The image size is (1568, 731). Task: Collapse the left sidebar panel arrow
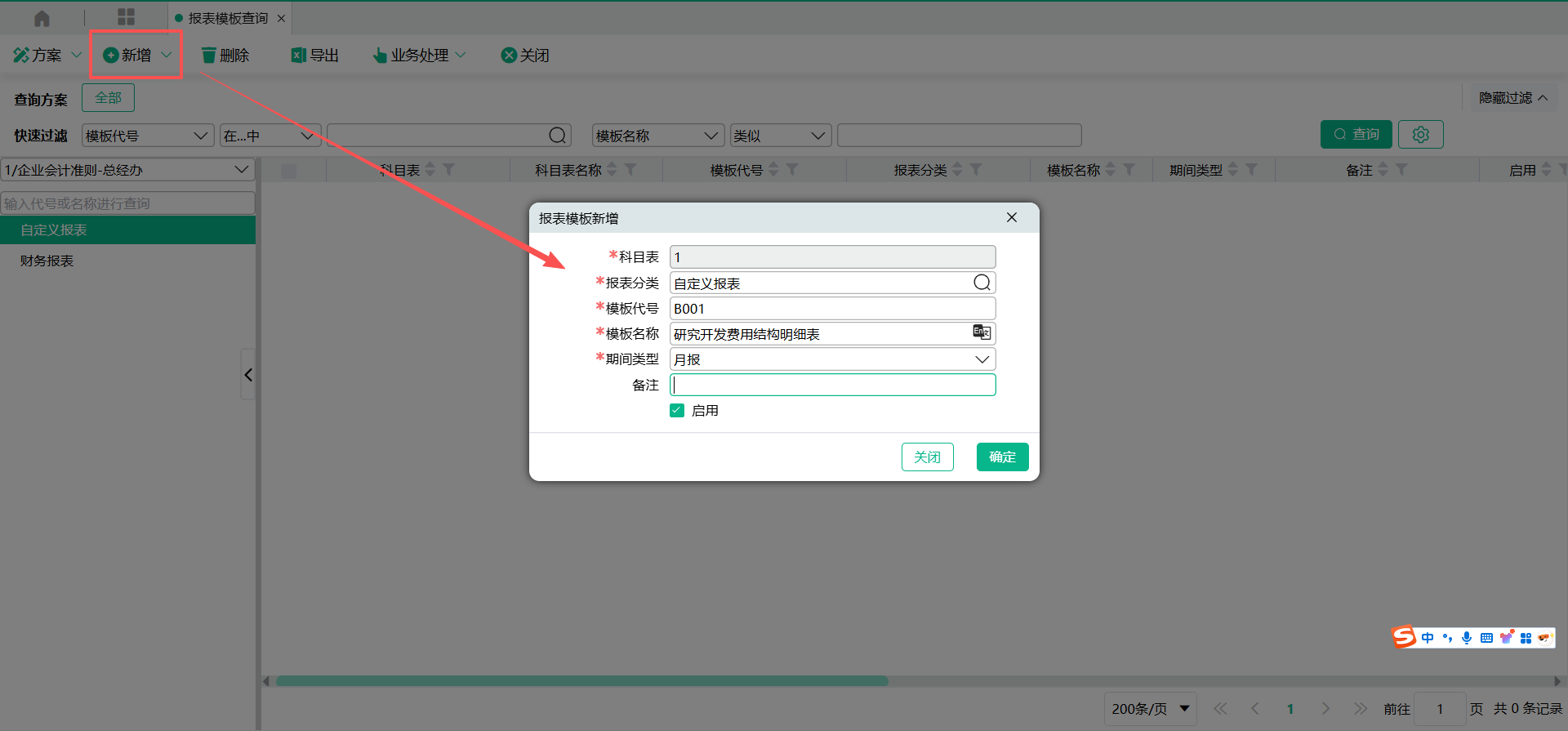click(248, 375)
